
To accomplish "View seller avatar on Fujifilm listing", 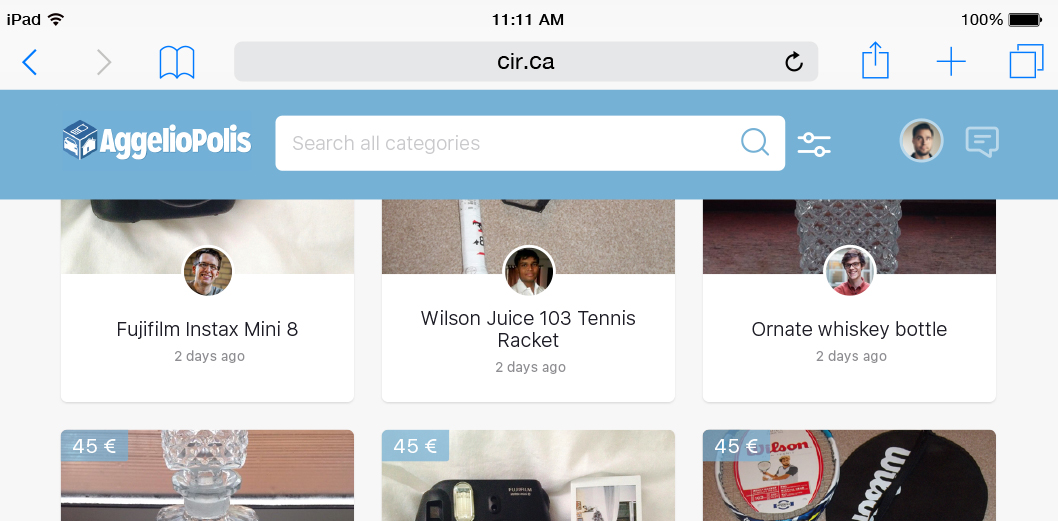I will [208, 271].
